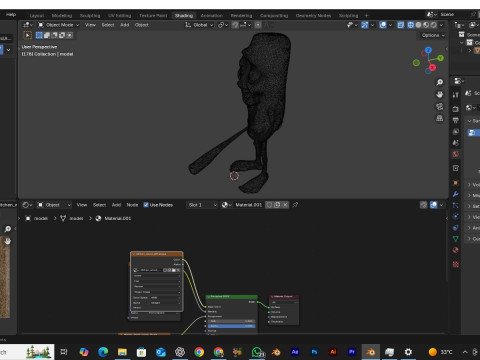Open the Object properties orange square icon

(x=456, y=183)
